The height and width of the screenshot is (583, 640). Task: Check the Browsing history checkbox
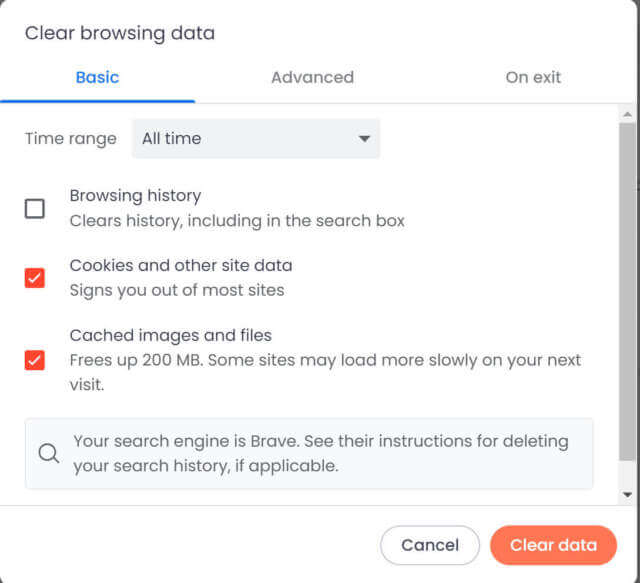pos(35,209)
